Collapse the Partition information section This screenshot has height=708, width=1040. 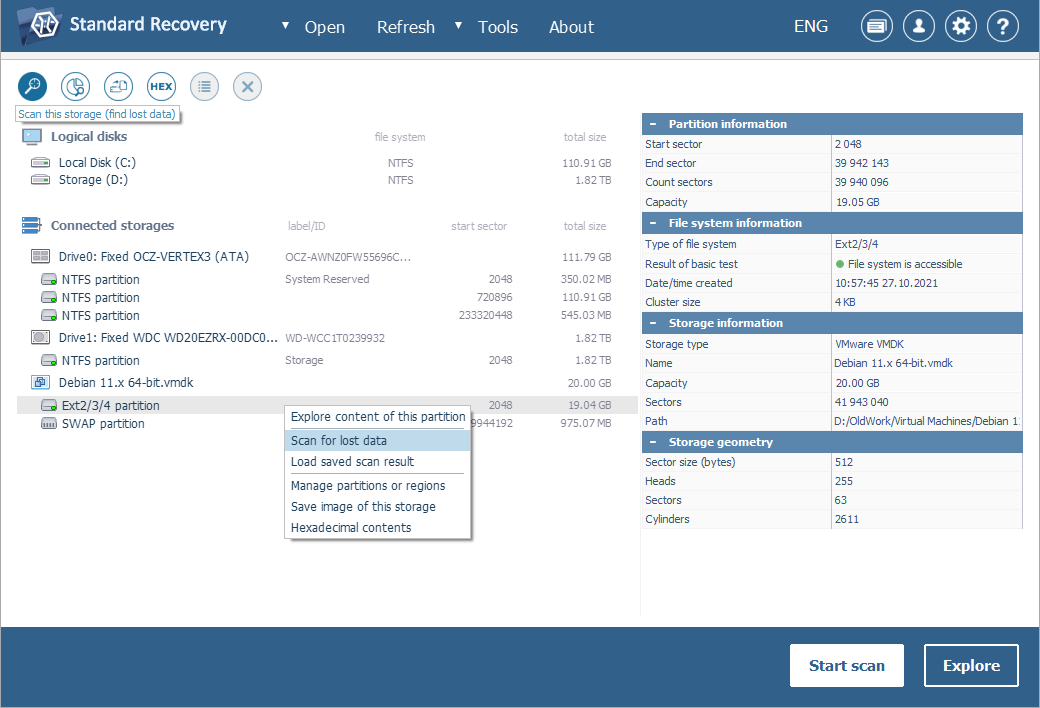(x=653, y=124)
